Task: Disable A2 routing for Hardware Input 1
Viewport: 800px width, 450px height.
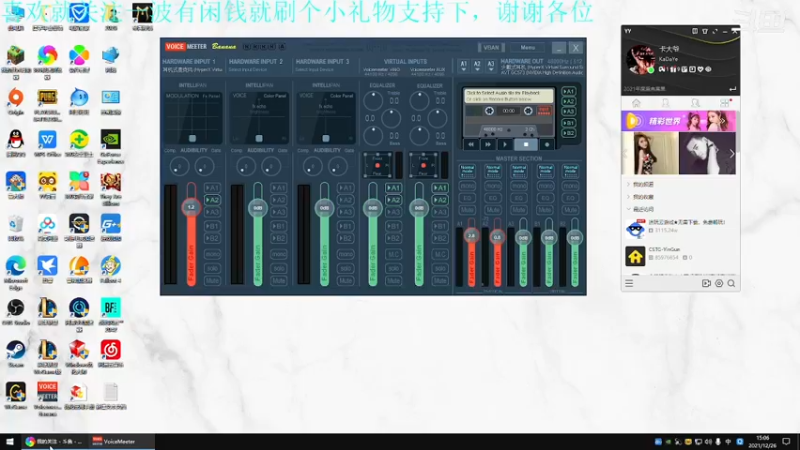Action: (212, 200)
